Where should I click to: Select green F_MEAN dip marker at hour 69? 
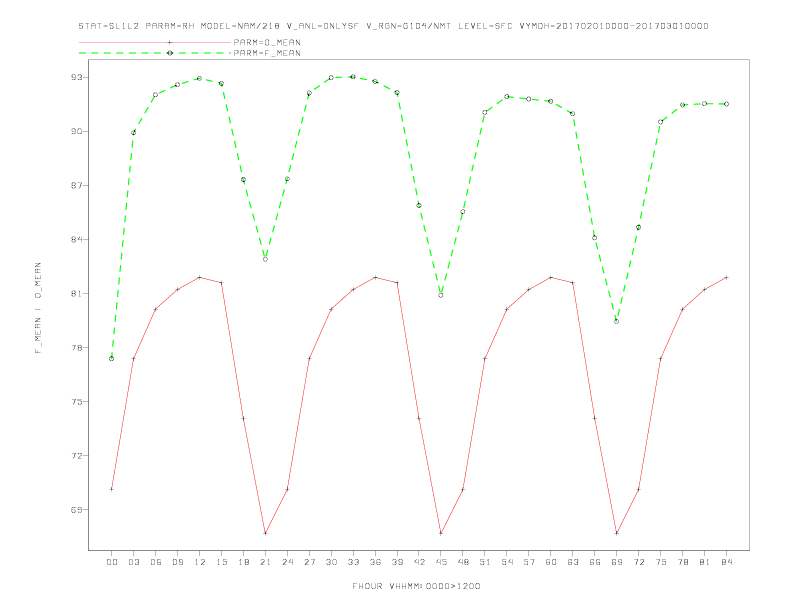click(617, 321)
